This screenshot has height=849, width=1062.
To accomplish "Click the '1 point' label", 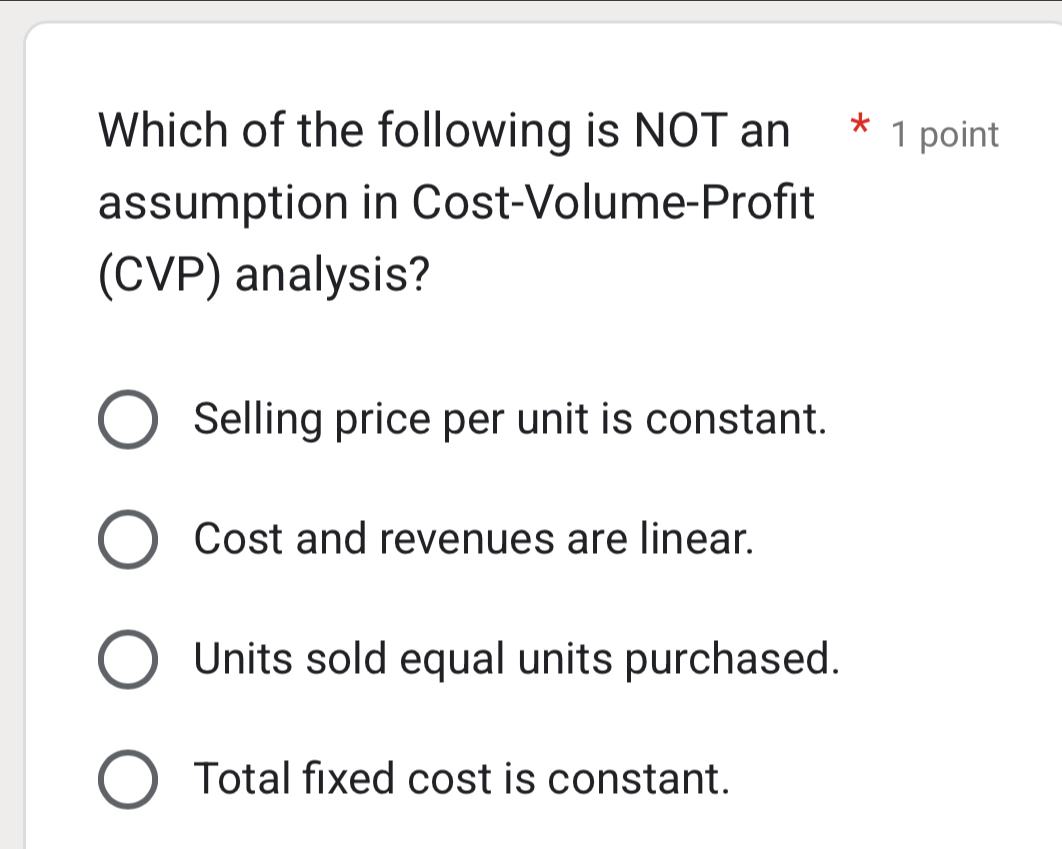I will pos(944,134).
